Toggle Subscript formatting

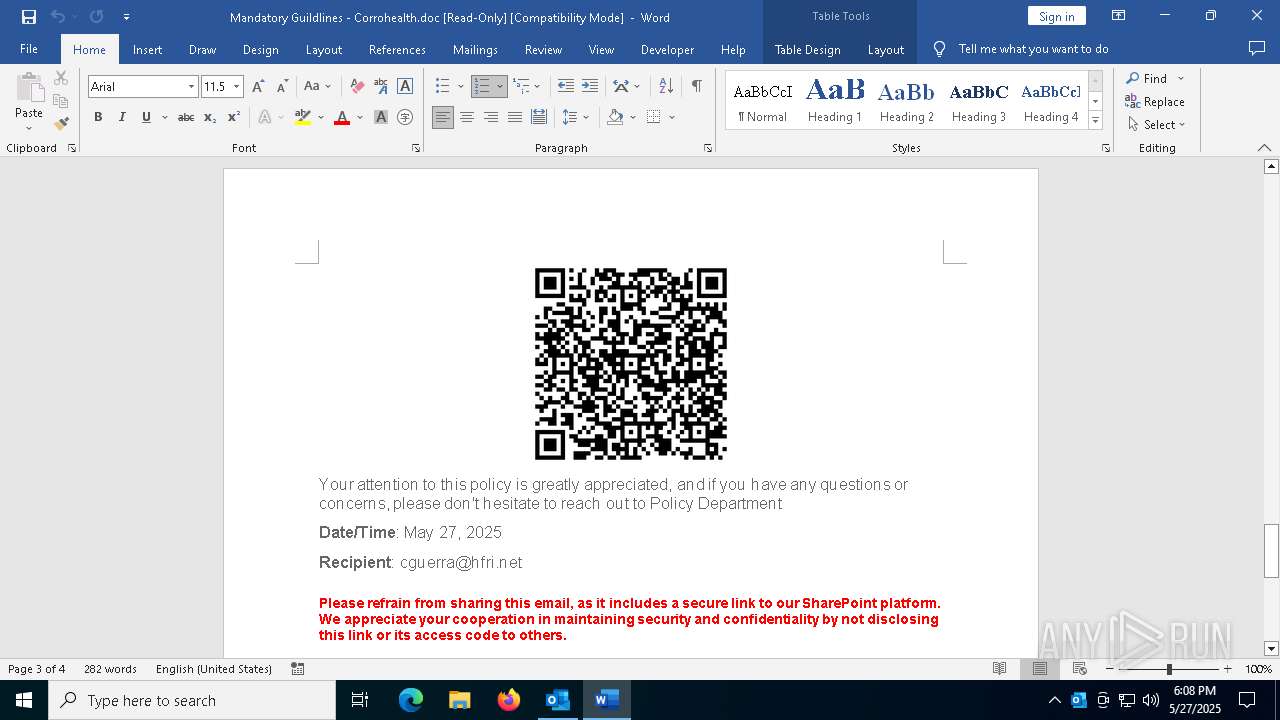(x=210, y=117)
